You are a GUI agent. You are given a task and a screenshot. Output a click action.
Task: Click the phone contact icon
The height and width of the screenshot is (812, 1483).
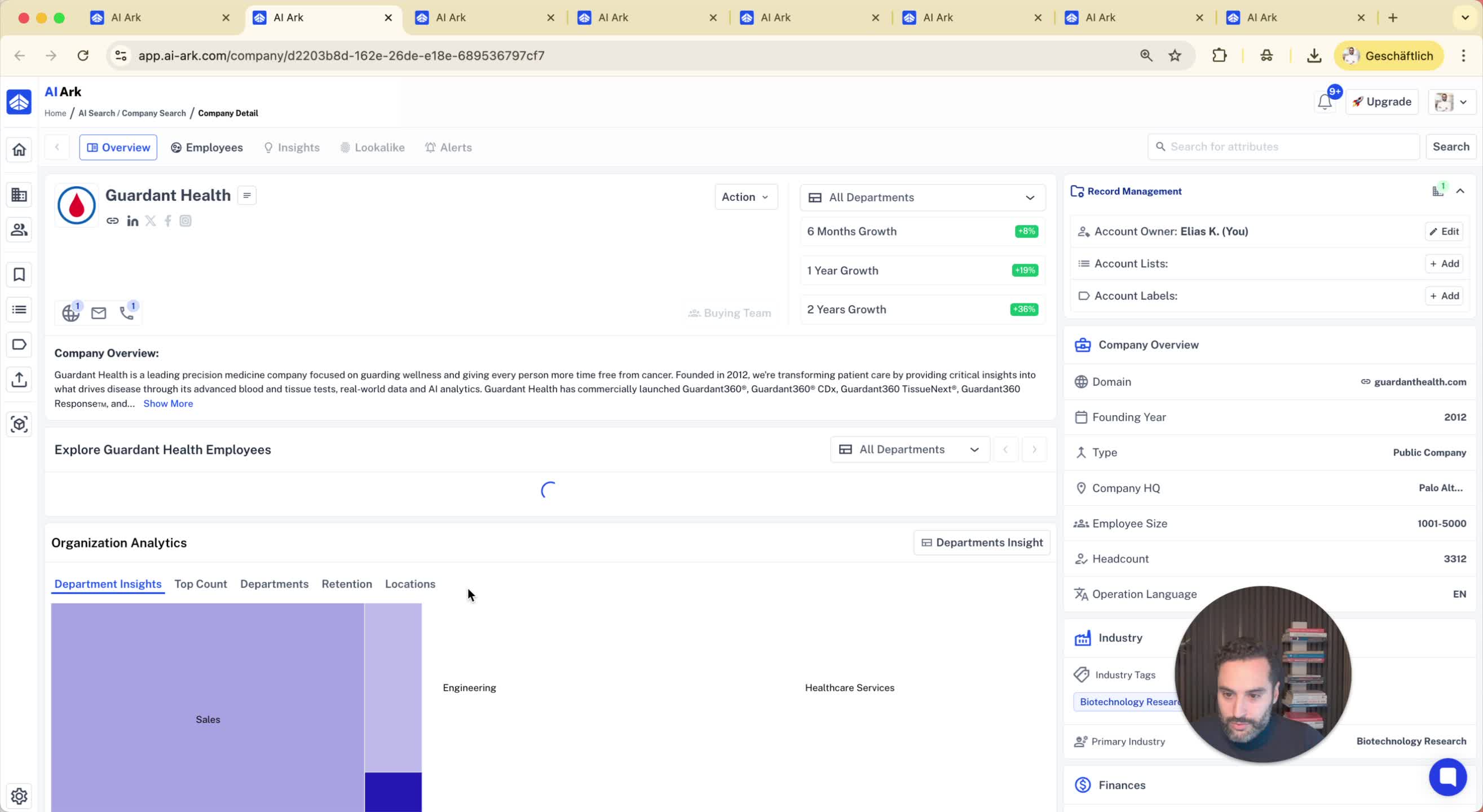tap(127, 313)
